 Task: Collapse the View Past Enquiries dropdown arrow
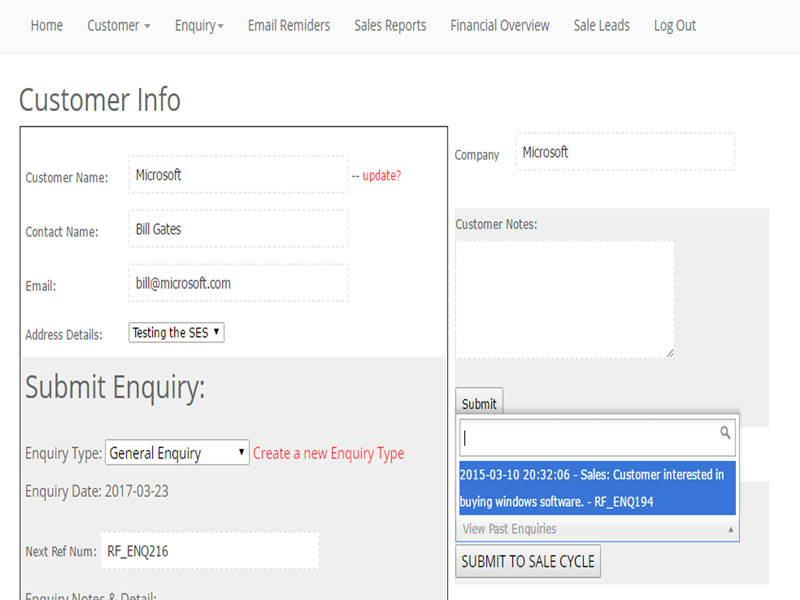730,529
